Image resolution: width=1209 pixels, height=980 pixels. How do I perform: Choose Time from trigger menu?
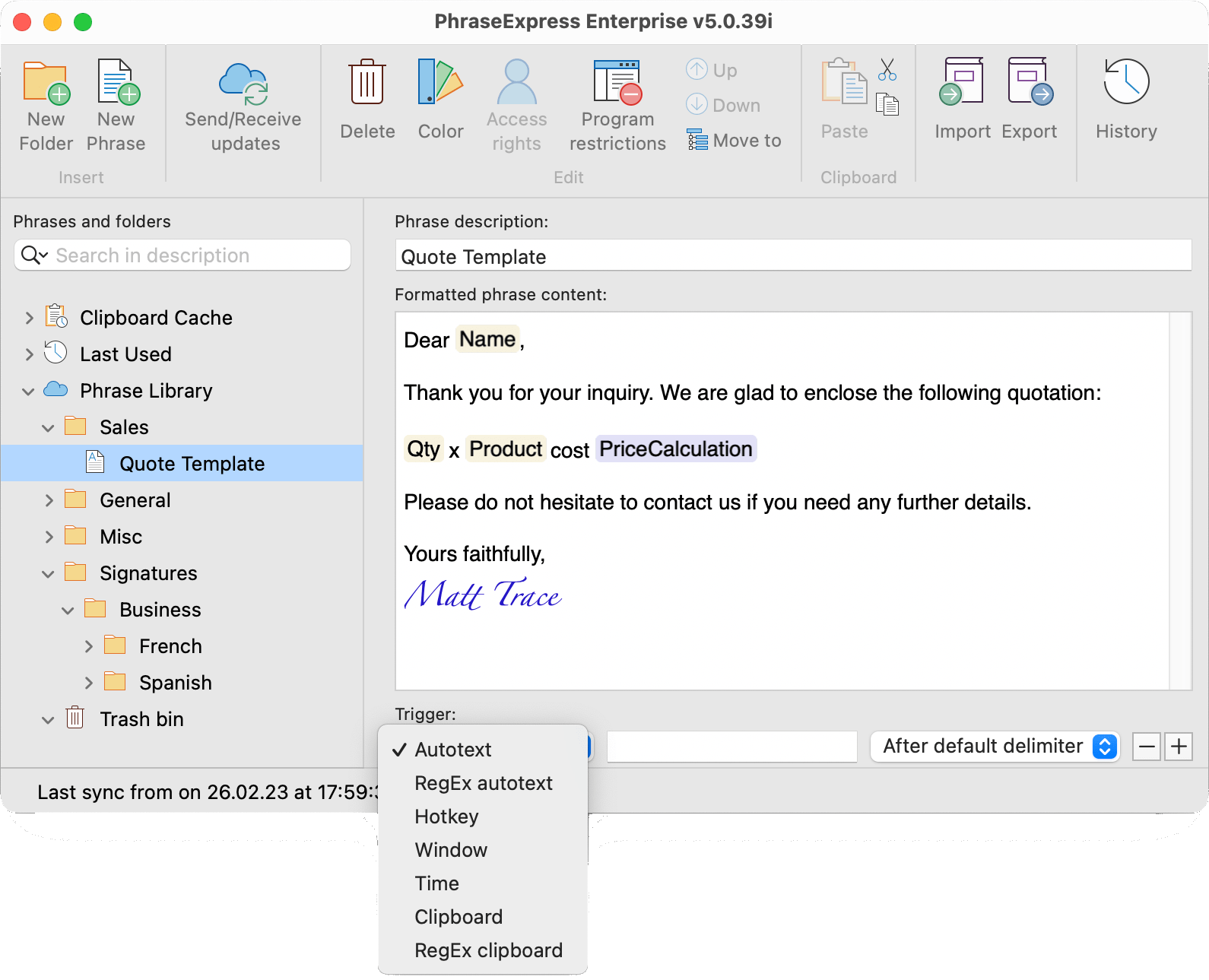coord(483,883)
